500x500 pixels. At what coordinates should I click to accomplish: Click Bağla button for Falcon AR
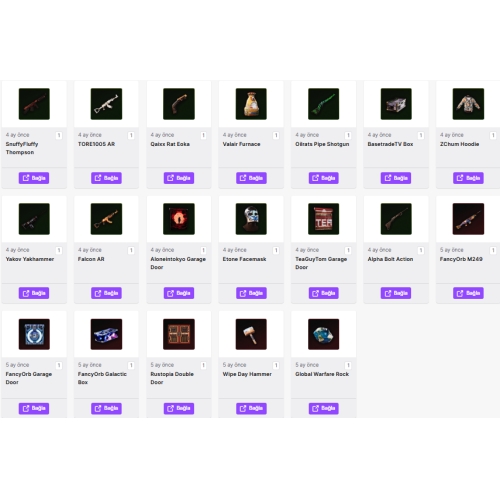pyautogui.click(x=106, y=293)
